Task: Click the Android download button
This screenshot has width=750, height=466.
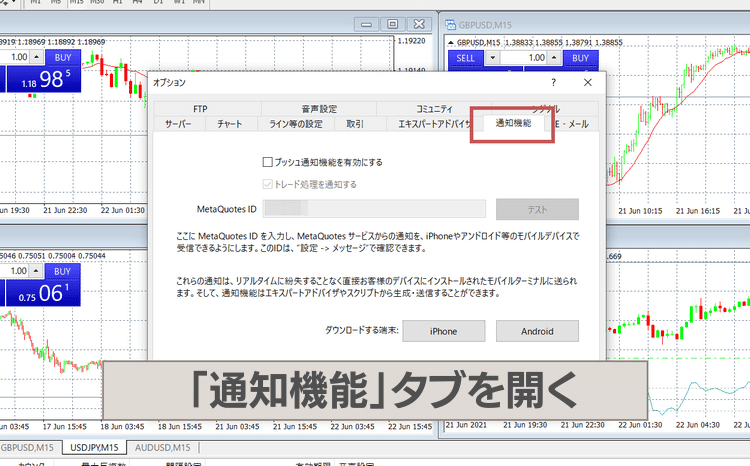Action: pos(537,331)
